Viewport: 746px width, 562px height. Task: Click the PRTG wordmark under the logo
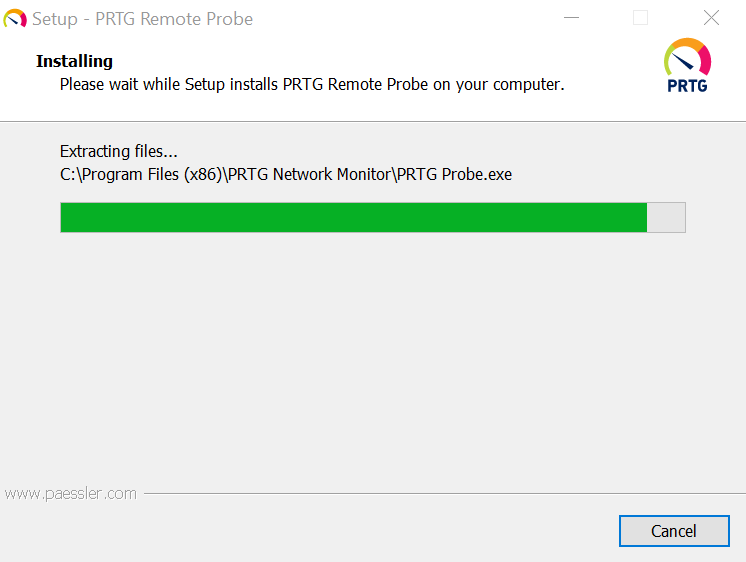687,87
